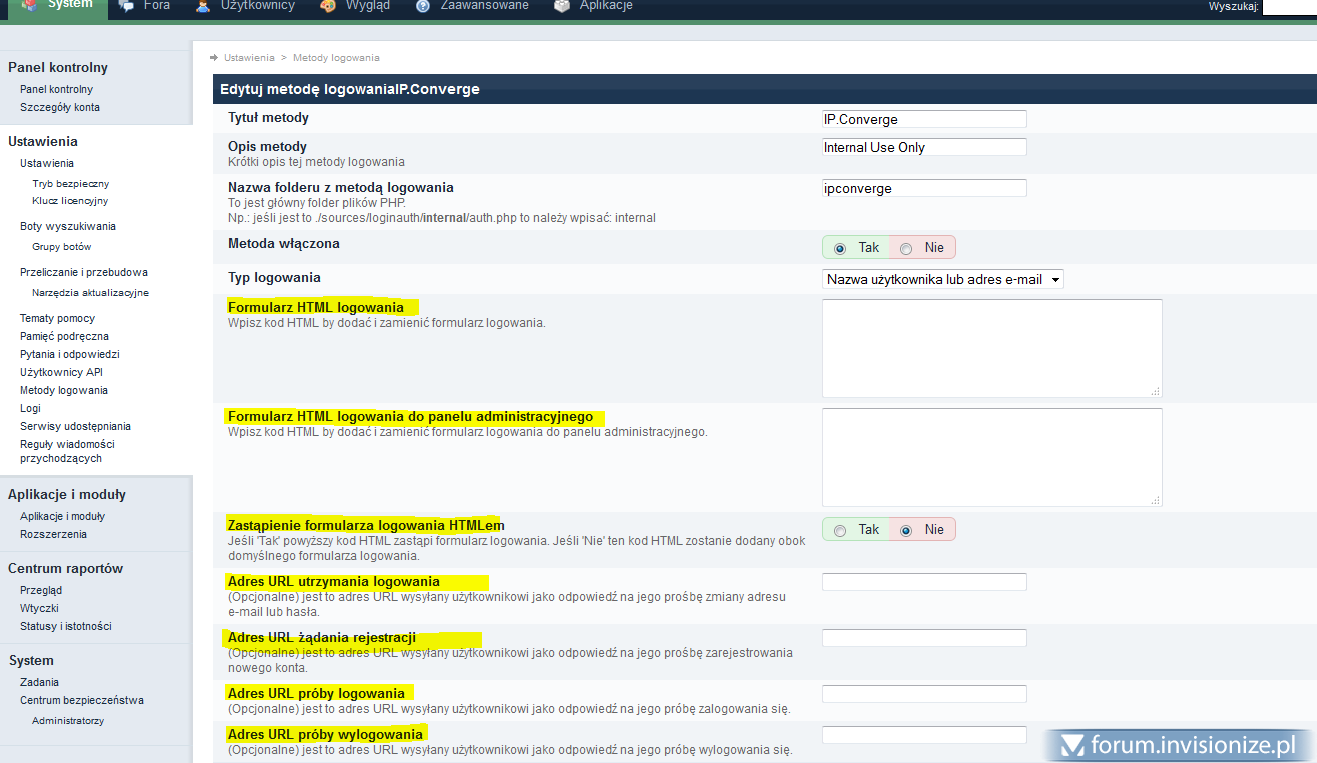Open Centrum bezpieczeństwa sidebar link

[82, 700]
